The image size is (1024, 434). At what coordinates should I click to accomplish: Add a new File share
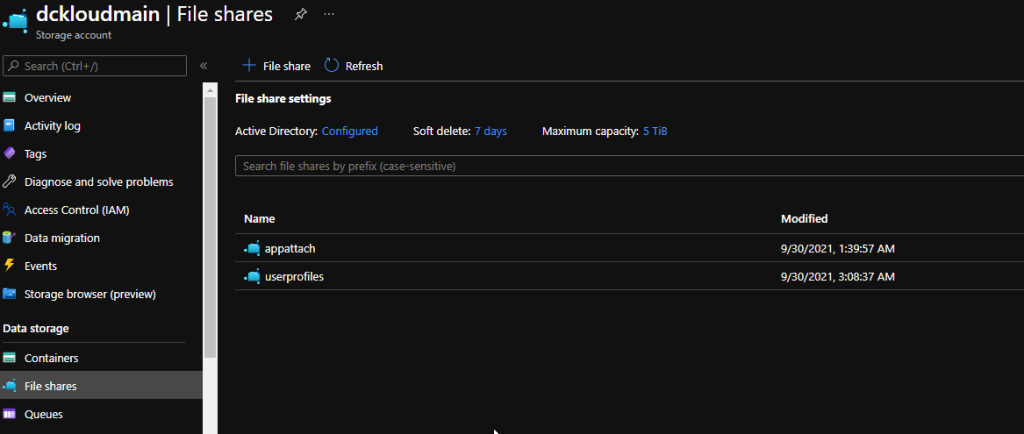(x=276, y=66)
